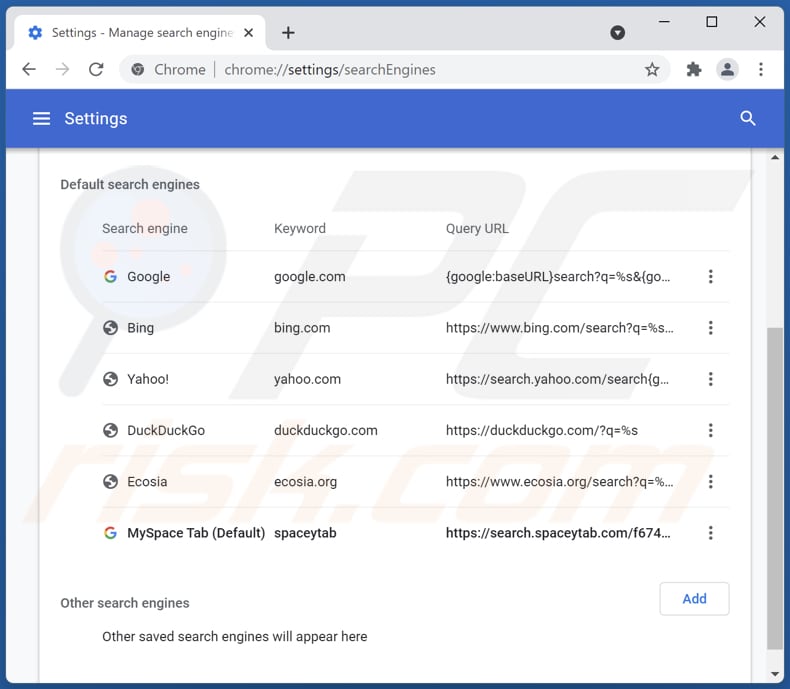Viewport: 790px width, 689px height.
Task: Click the page scrollbar thumb
Action: tap(774, 488)
